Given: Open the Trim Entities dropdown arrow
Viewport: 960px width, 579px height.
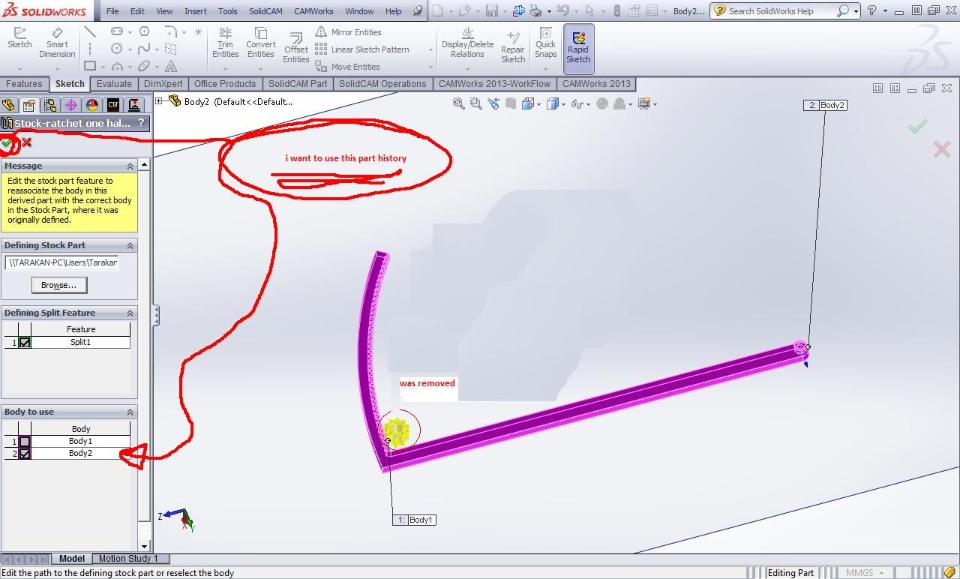Looking at the screenshot, I should point(225,68).
